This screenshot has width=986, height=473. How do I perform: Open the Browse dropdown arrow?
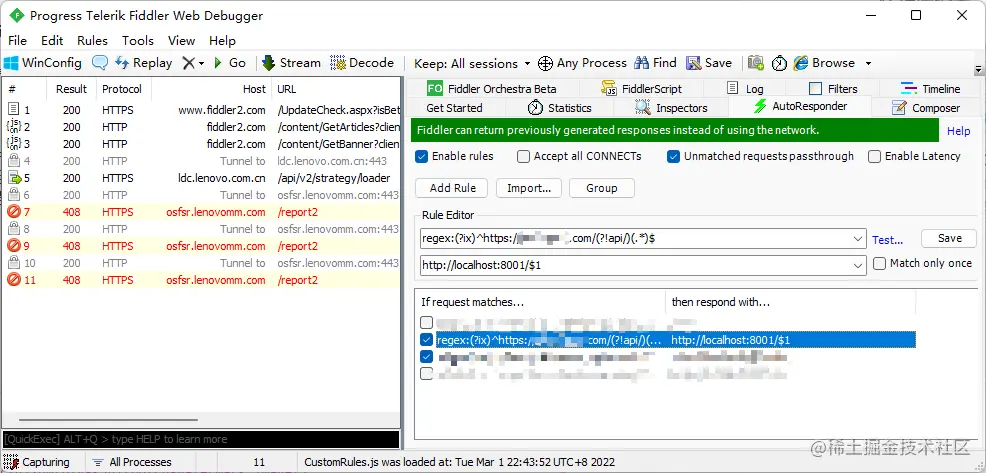pyautogui.click(x=868, y=64)
